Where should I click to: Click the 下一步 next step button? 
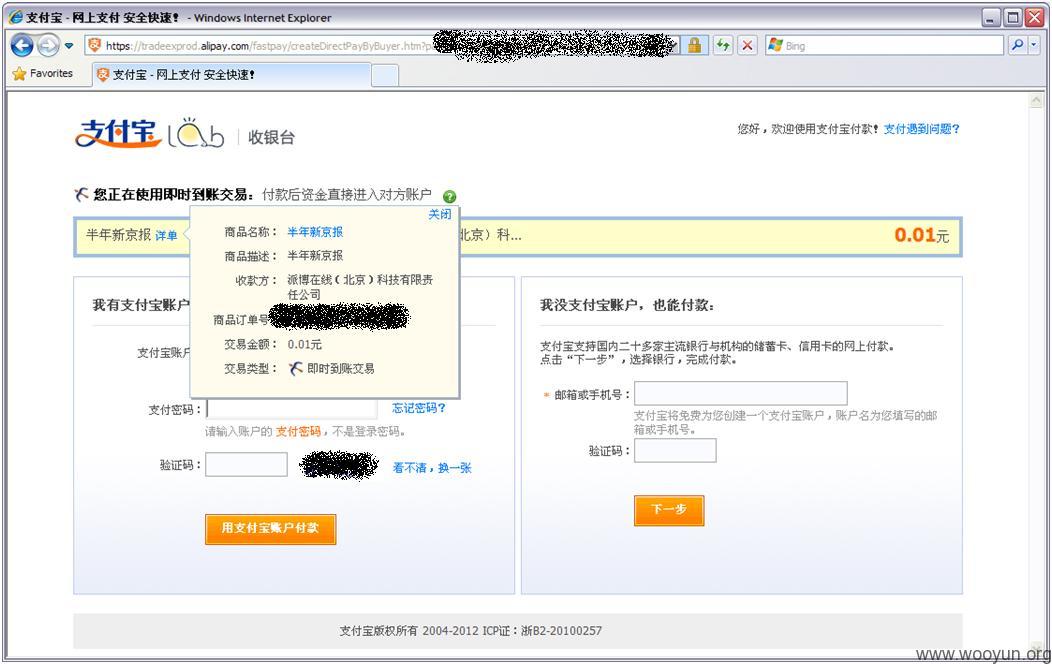(x=669, y=510)
